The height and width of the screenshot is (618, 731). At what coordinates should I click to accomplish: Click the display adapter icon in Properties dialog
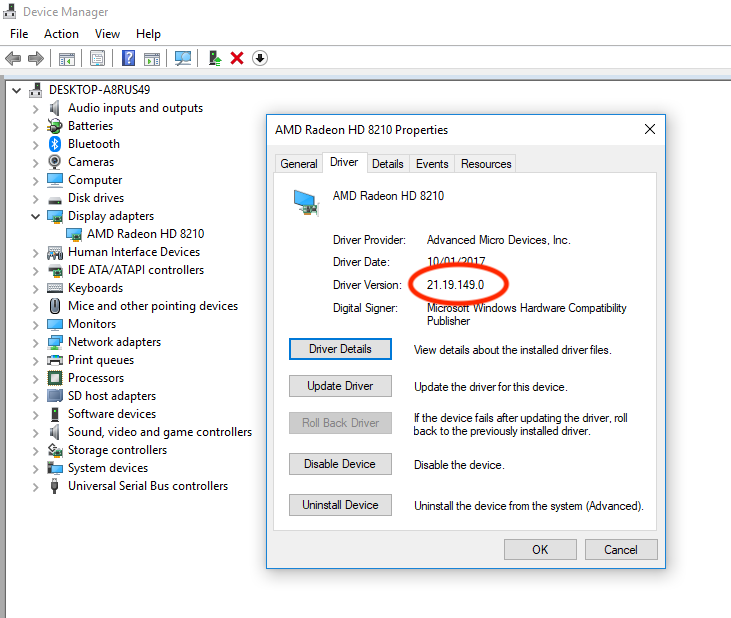tap(306, 203)
